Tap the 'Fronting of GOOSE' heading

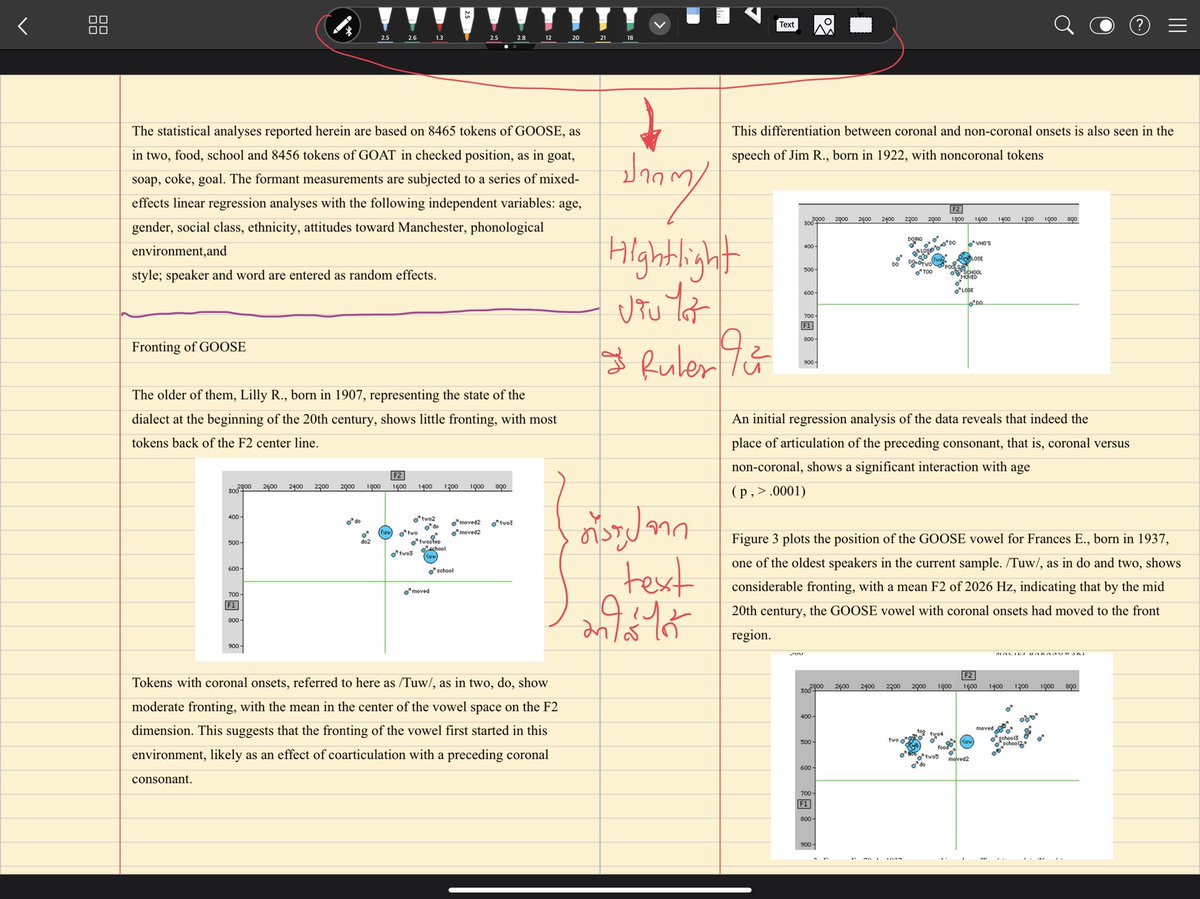tap(189, 347)
